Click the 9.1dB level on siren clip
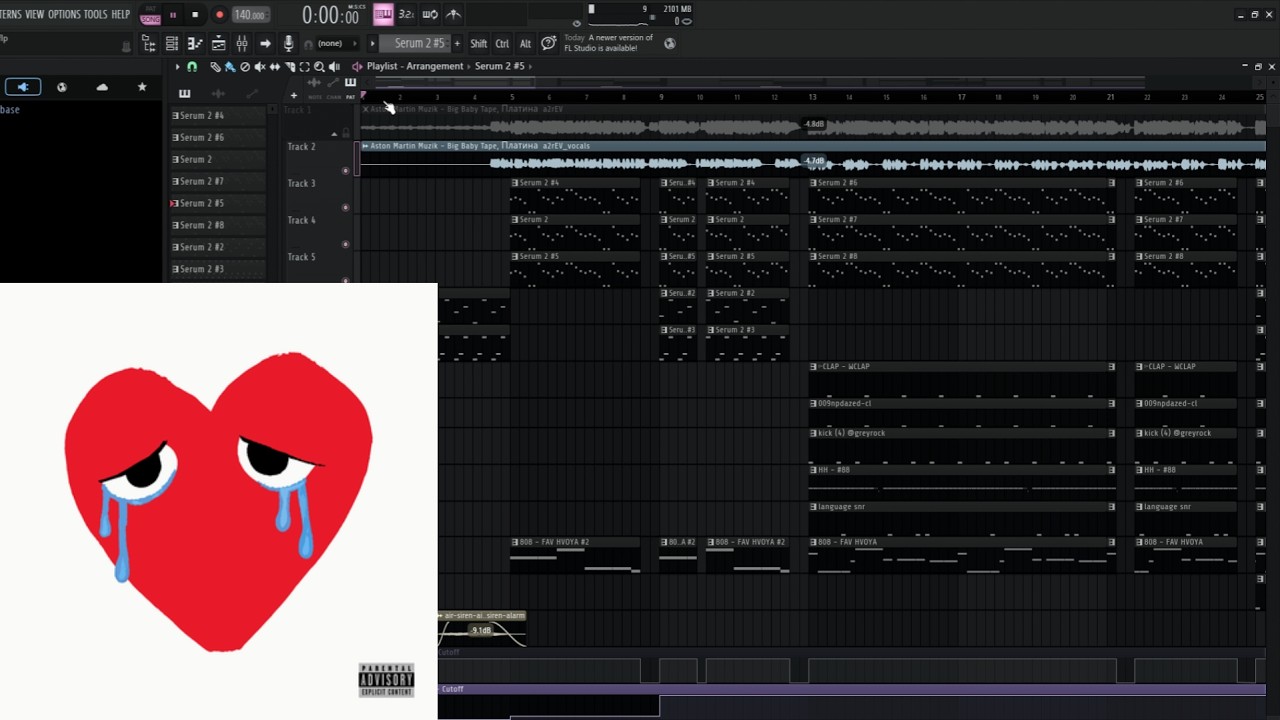Image resolution: width=1280 pixels, height=720 pixels. click(x=481, y=630)
